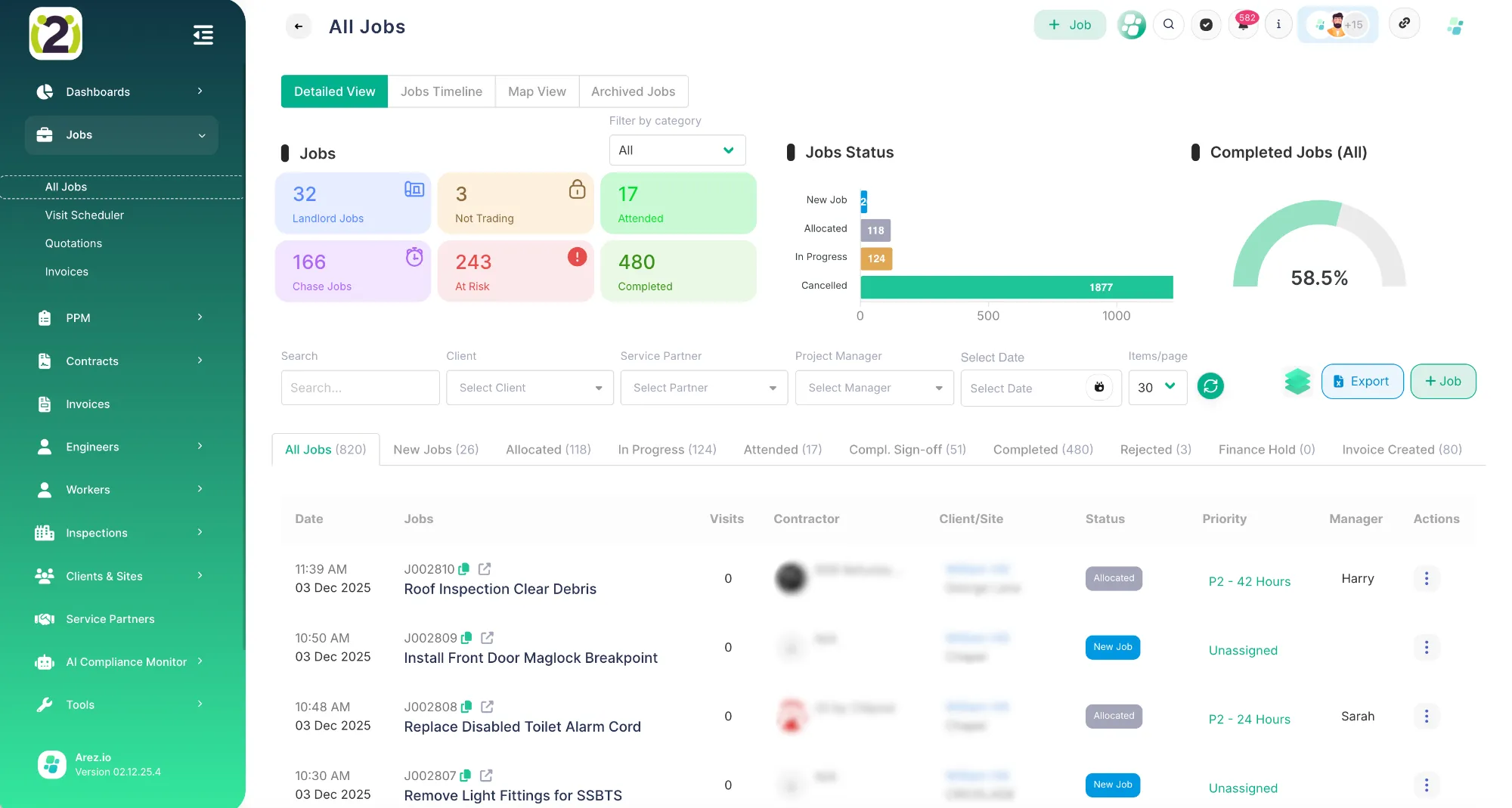The height and width of the screenshot is (808, 1512).
Task: Open the Select Client dropdown
Action: [529, 388]
